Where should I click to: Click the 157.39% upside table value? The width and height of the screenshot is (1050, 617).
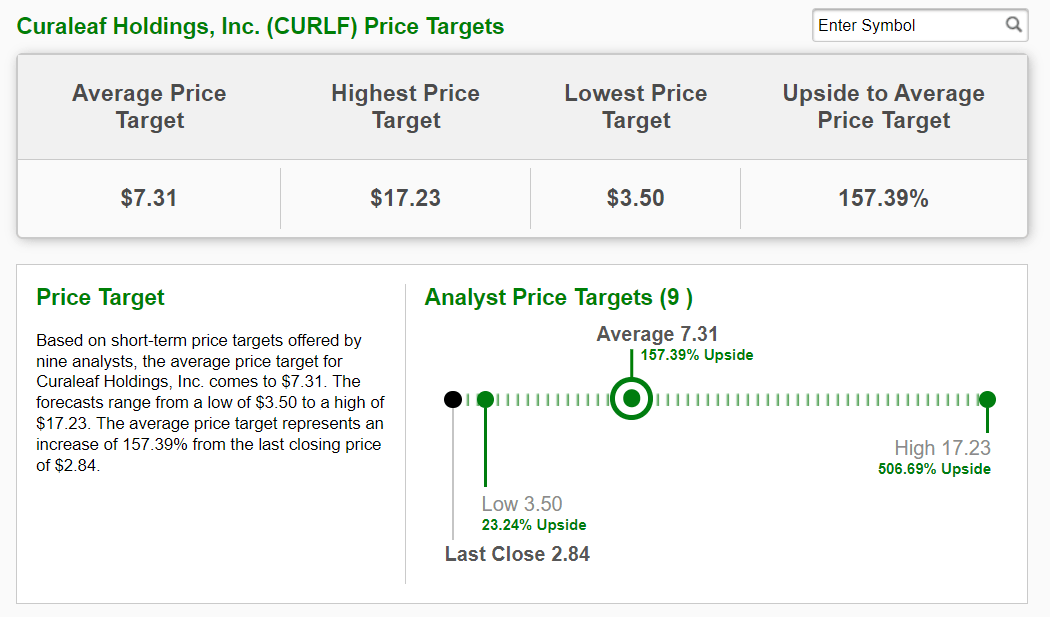click(x=883, y=197)
